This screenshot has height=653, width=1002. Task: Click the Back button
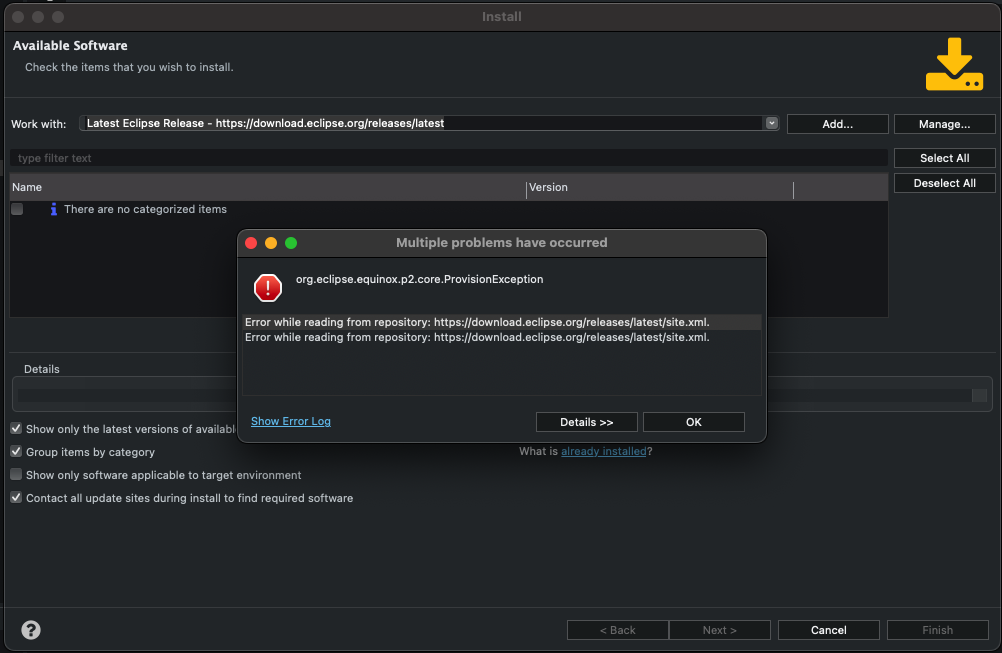coord(617,630)
